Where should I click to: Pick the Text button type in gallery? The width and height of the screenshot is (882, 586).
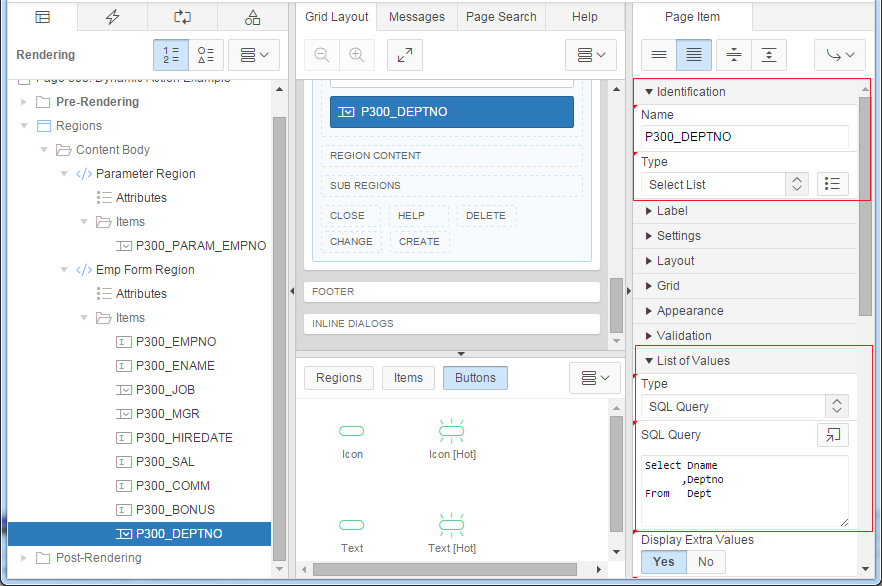(352, 534)
